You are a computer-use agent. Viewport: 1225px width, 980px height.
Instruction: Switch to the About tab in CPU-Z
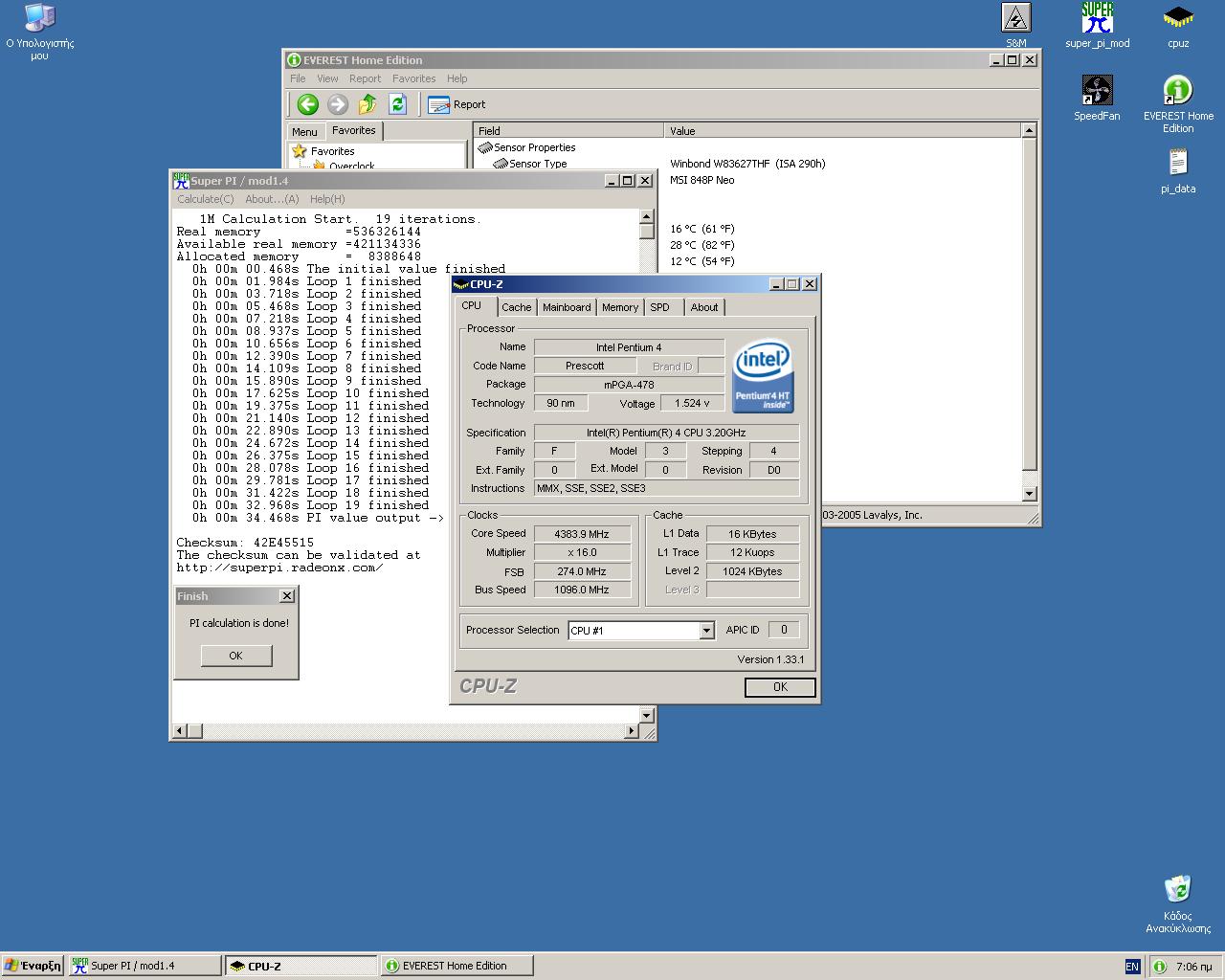click(x=704, y=307)
